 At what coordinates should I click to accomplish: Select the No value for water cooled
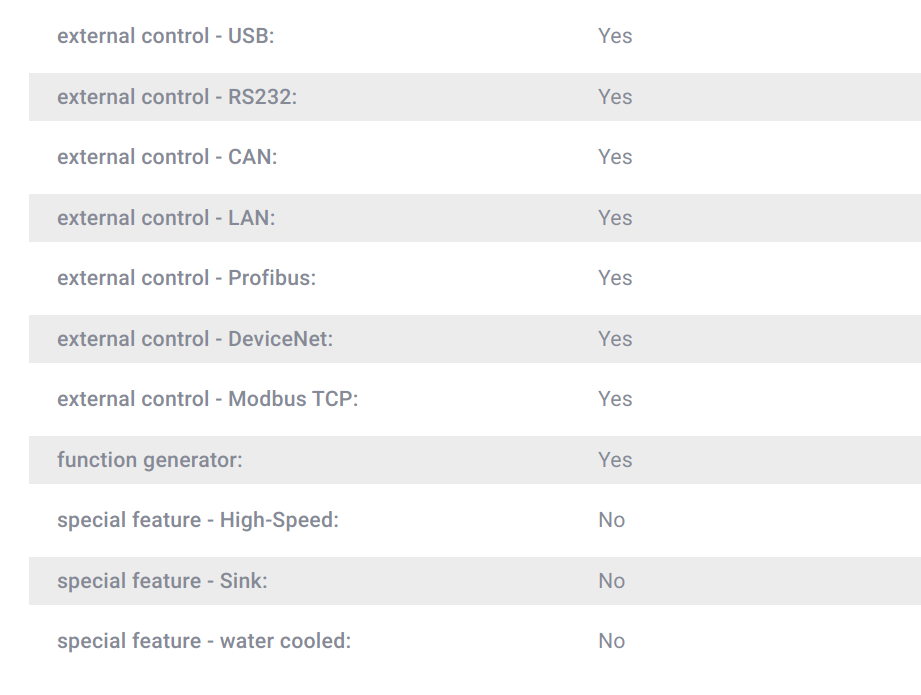(x=611, y=641)
